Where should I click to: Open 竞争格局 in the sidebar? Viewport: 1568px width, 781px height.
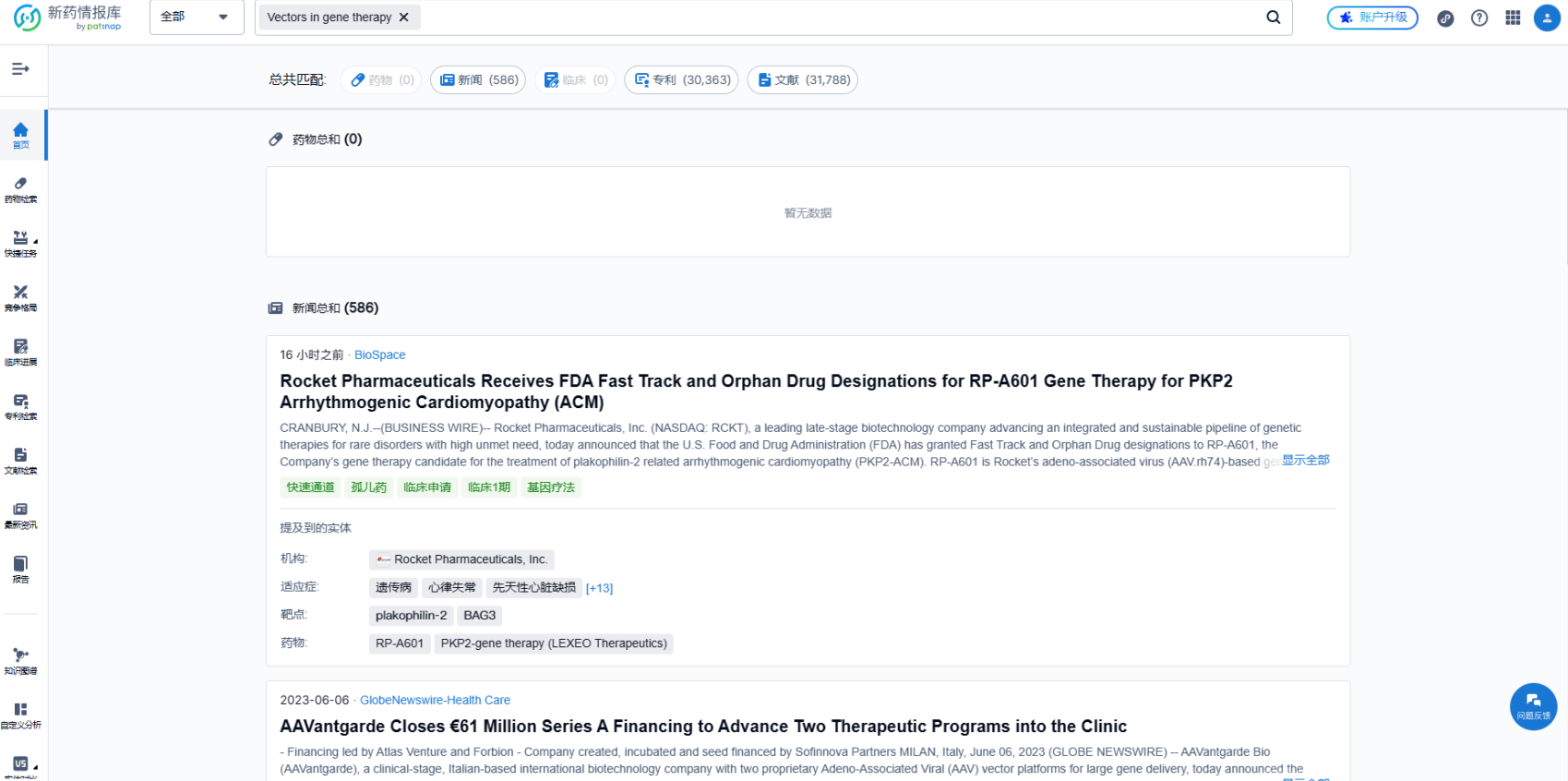coord(20,298)
